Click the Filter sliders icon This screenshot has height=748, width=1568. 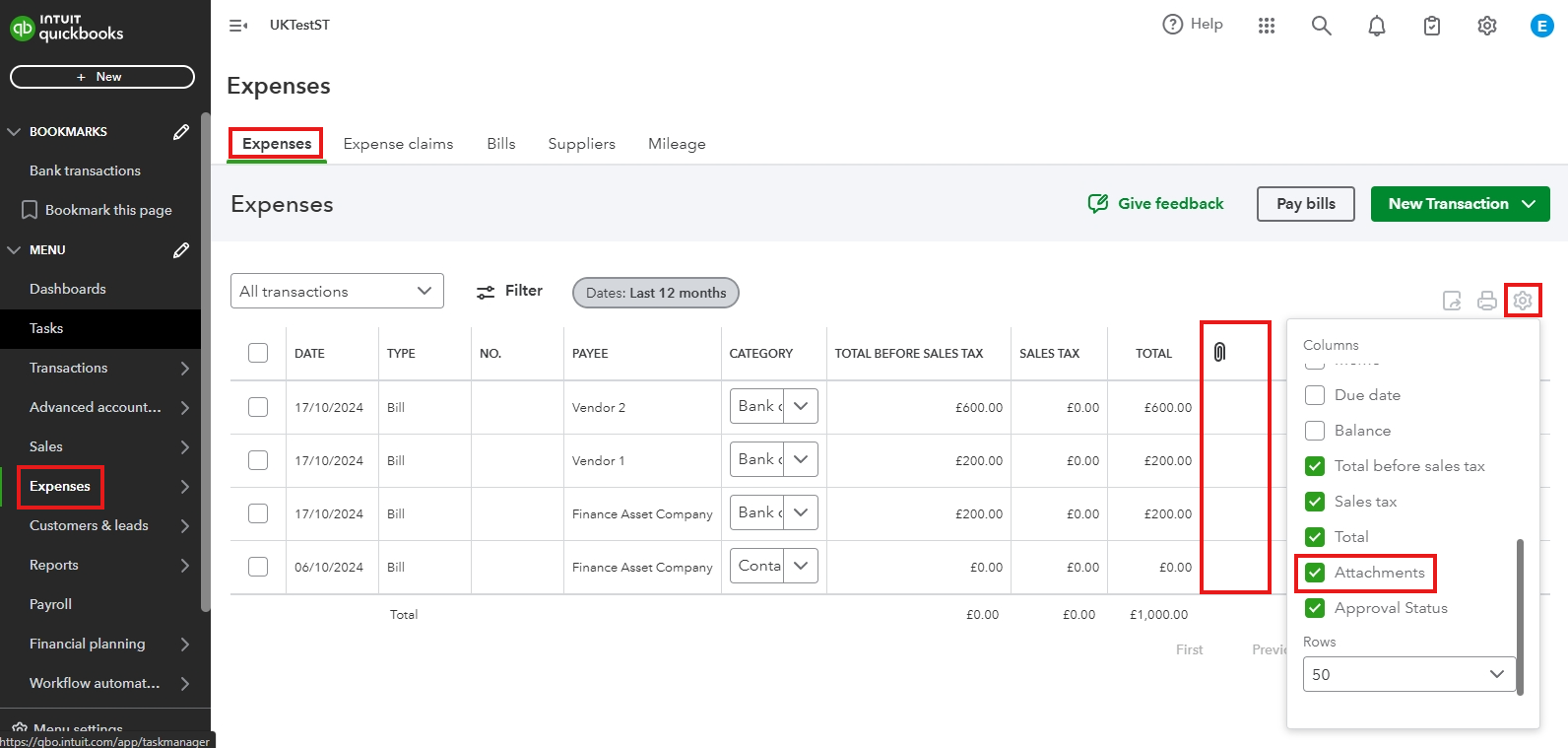point(486,292)
